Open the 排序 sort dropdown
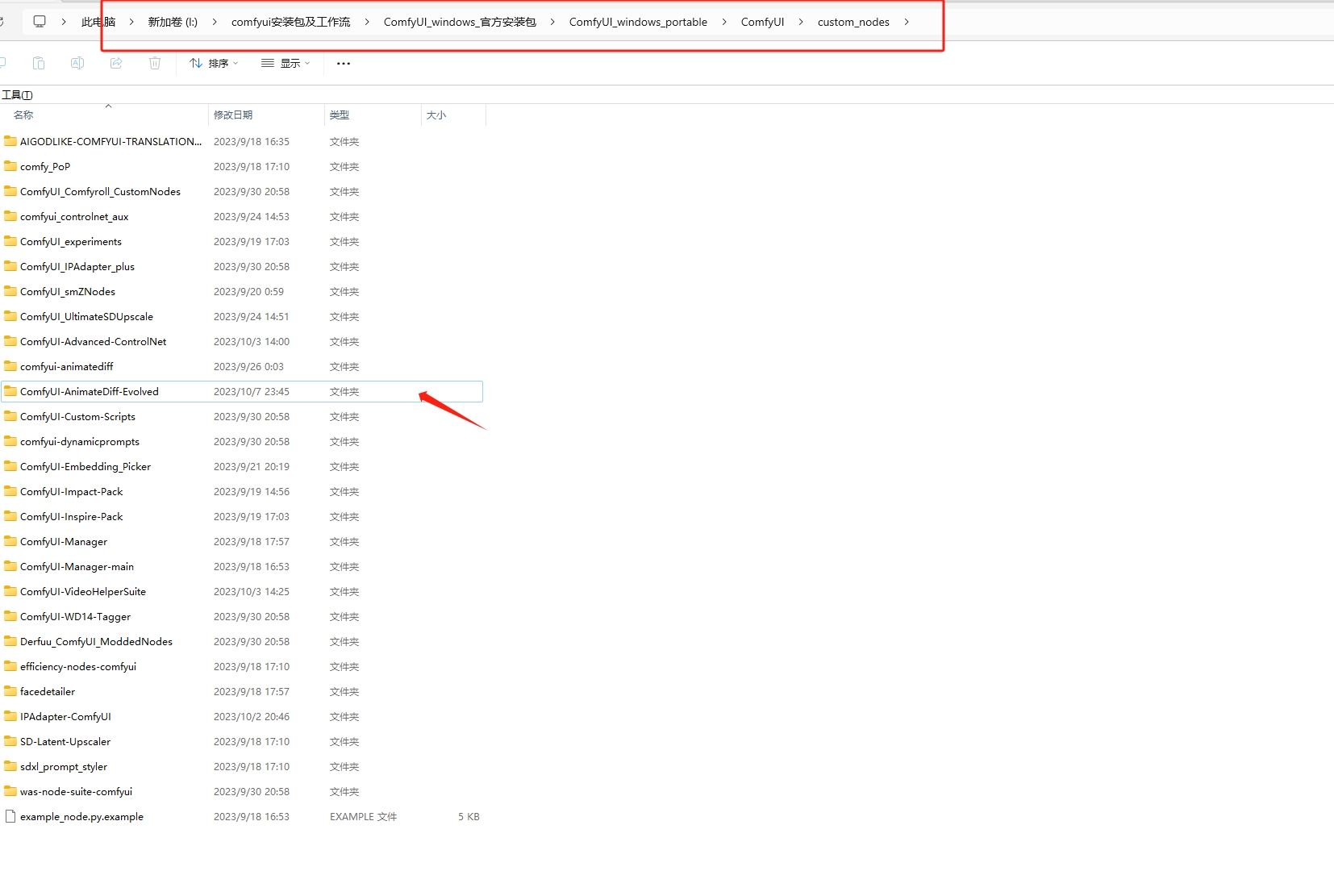Image resolution: width=1334 pixels, height=896 pixels. click(214, 63)
